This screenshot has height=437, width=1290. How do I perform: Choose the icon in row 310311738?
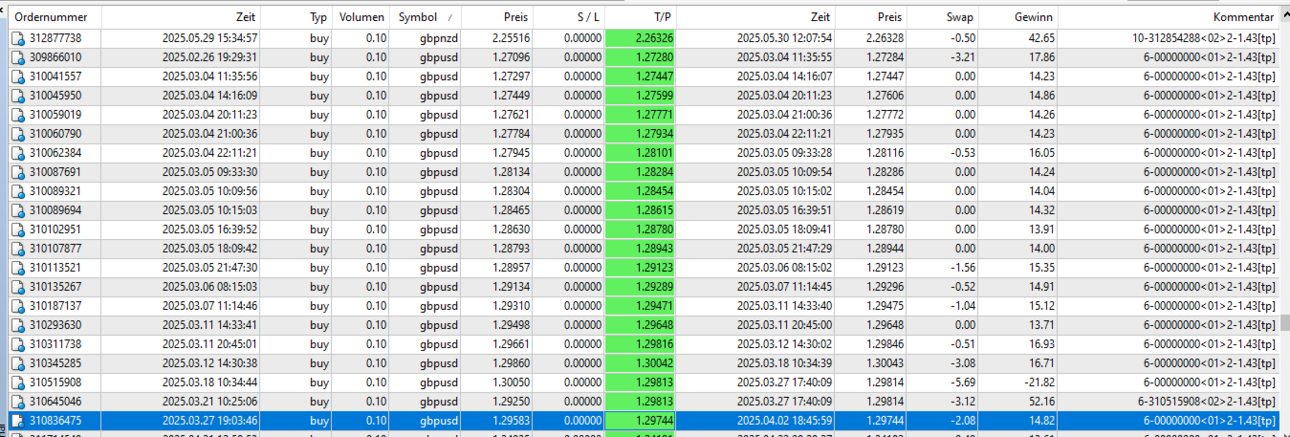pyautogui.click(x=18, y=344)
